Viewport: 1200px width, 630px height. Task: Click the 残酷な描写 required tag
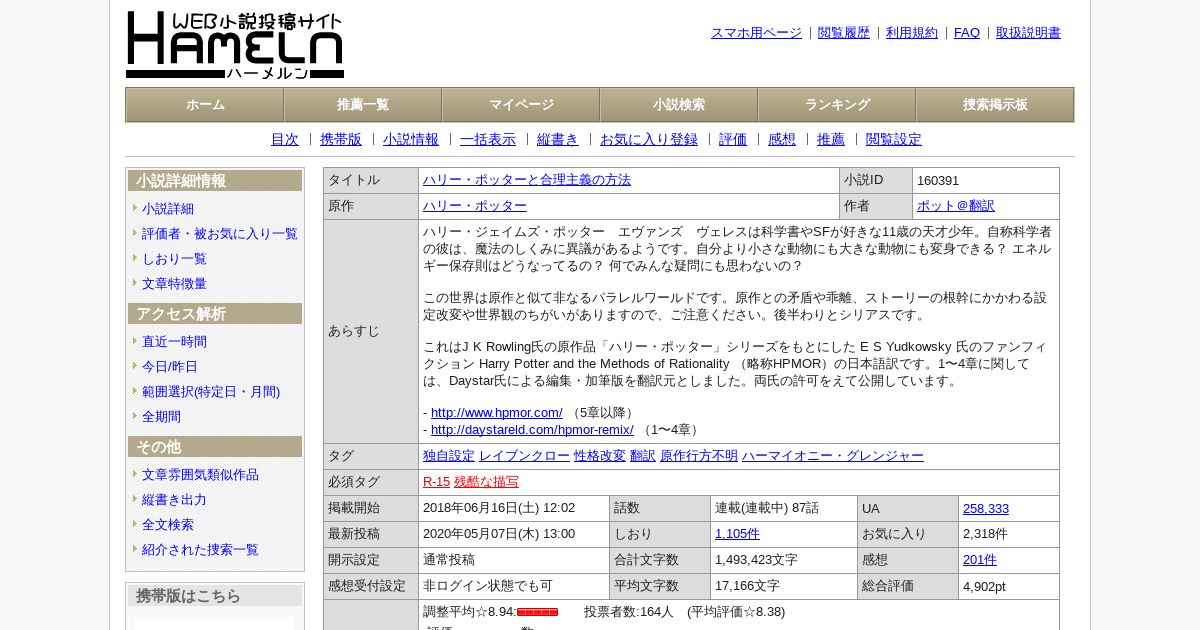click(487, 483)
